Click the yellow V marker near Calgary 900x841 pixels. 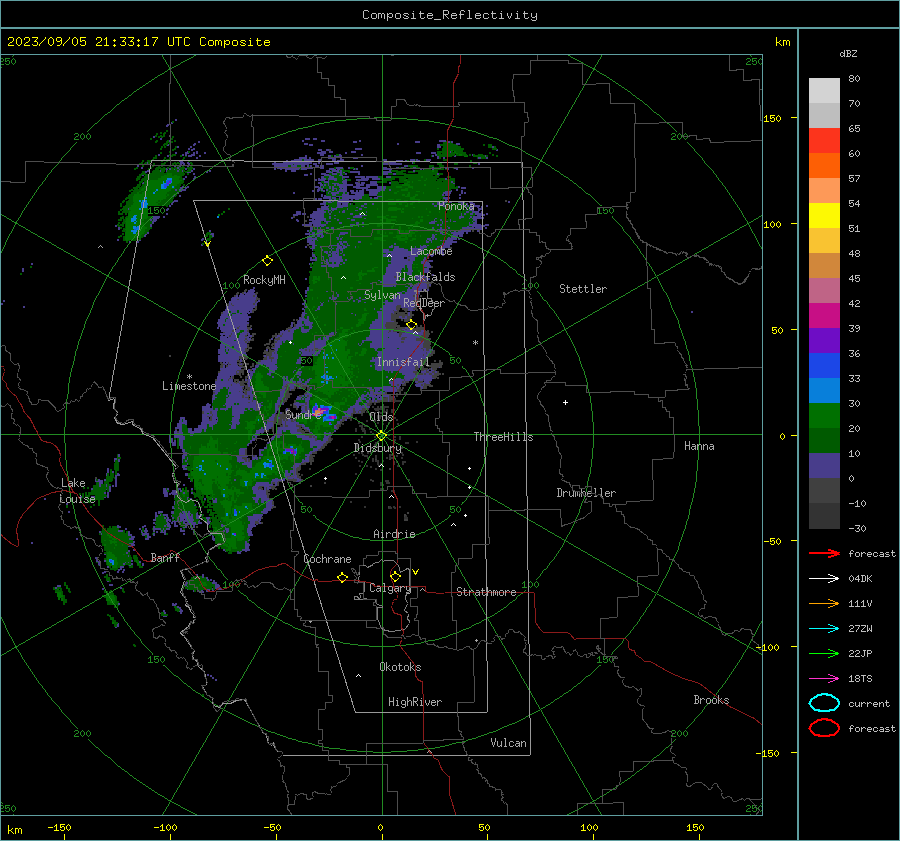pyautogui.click(x=416, y=572)
